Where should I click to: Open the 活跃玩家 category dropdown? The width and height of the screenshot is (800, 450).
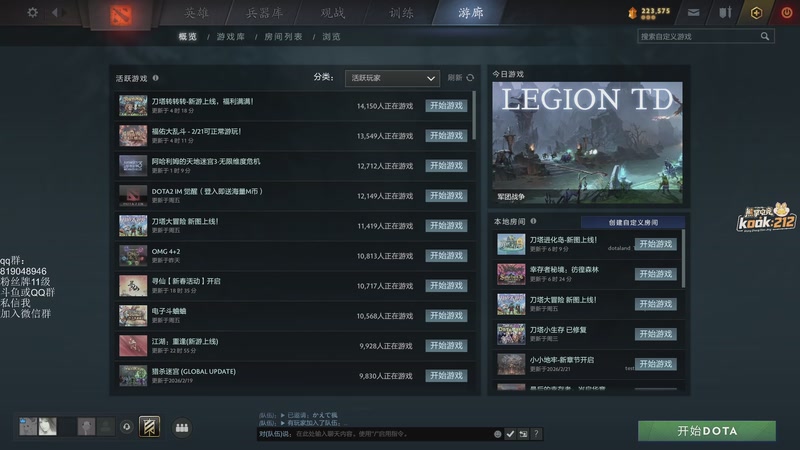click(392, 78)
